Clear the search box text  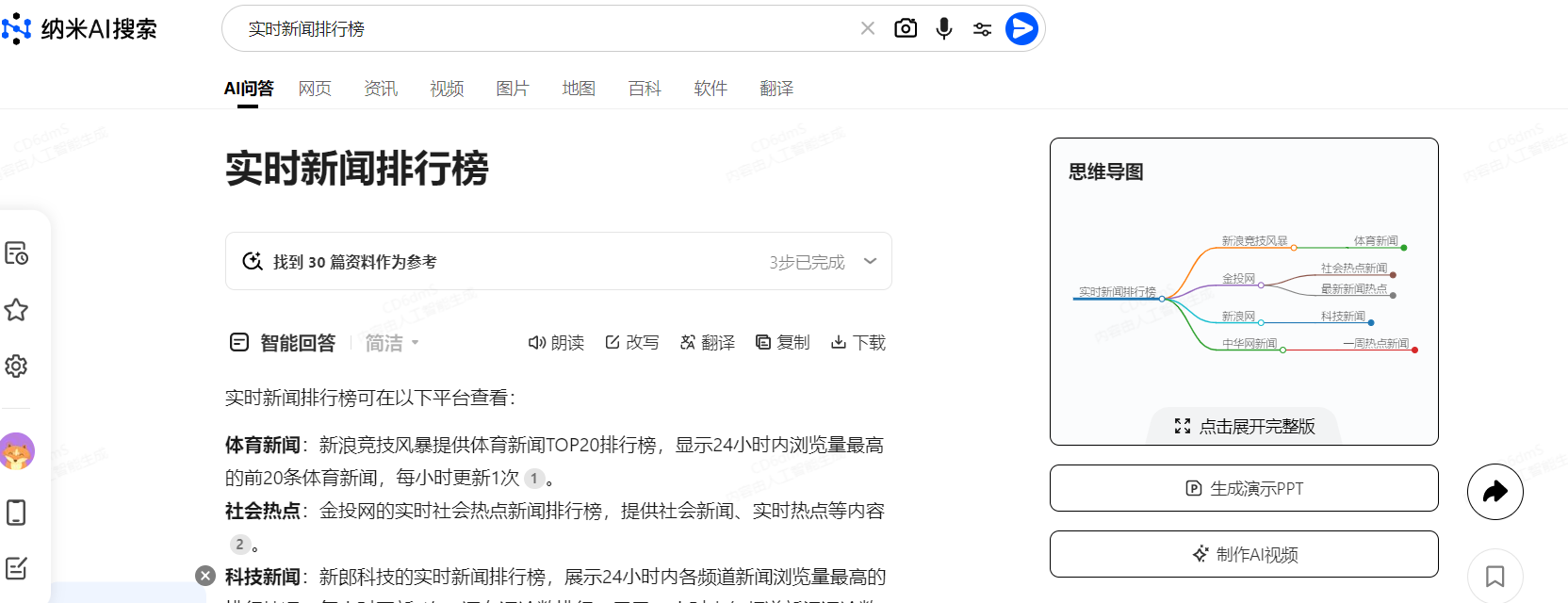[867, 28]
